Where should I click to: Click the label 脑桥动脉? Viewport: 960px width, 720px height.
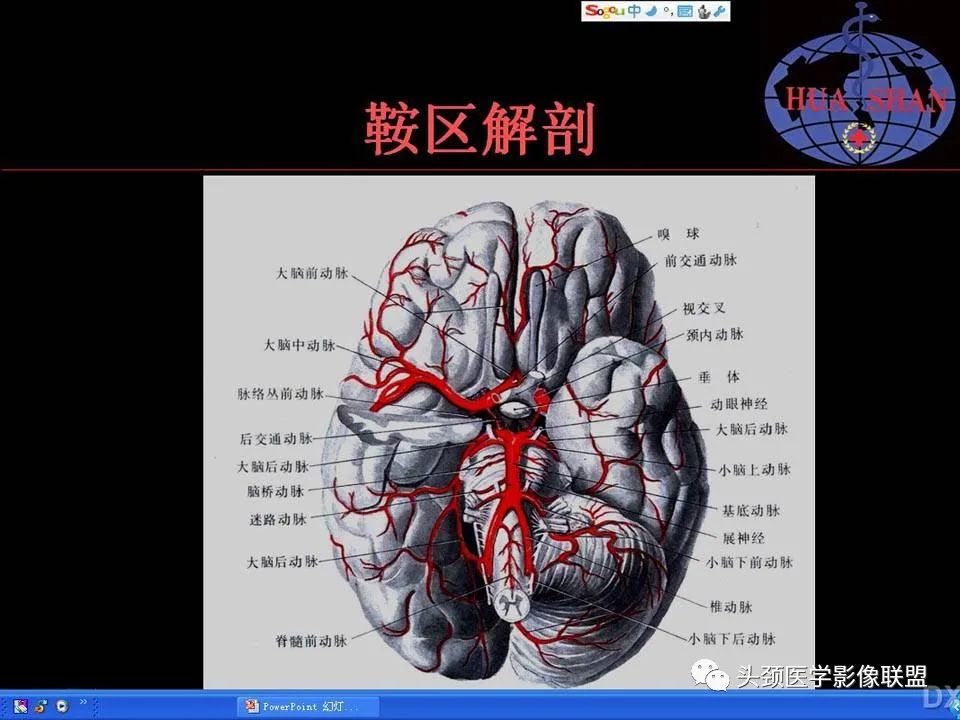[x=276, y=491]
